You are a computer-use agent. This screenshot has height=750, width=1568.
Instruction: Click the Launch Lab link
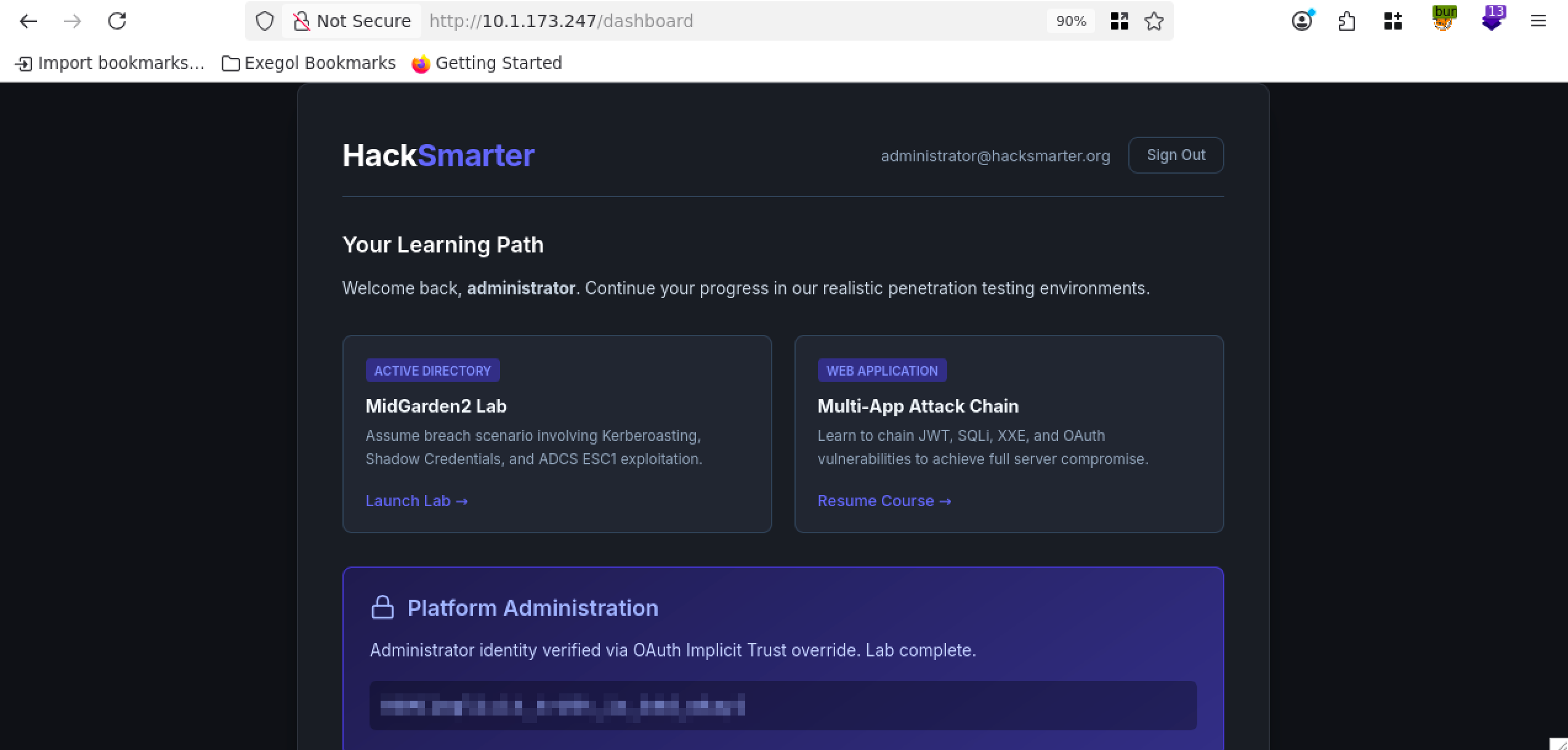tap(416, 501)
